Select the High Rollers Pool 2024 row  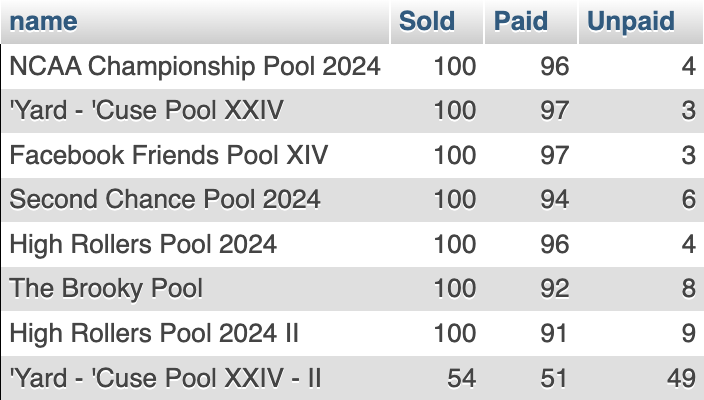(x=352, y=244)
